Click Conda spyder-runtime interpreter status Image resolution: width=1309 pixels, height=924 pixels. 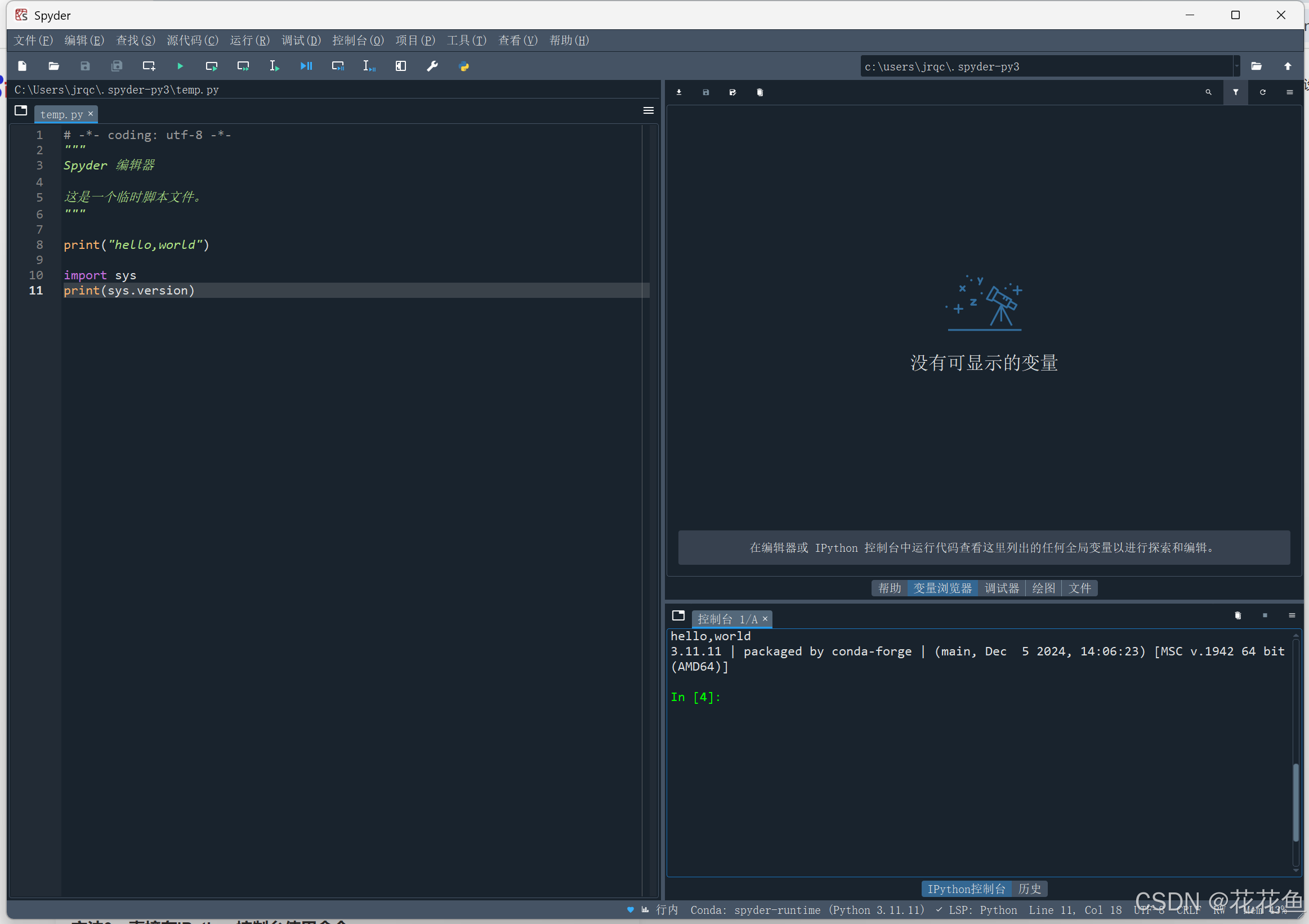coord(807,910)
